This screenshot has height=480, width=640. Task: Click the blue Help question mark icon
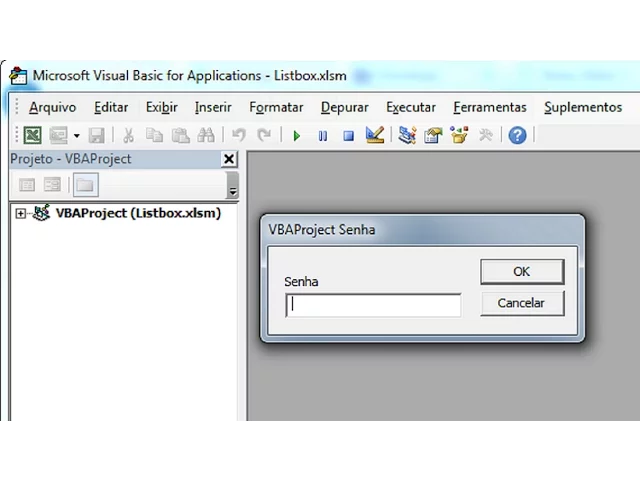[517, 135]
